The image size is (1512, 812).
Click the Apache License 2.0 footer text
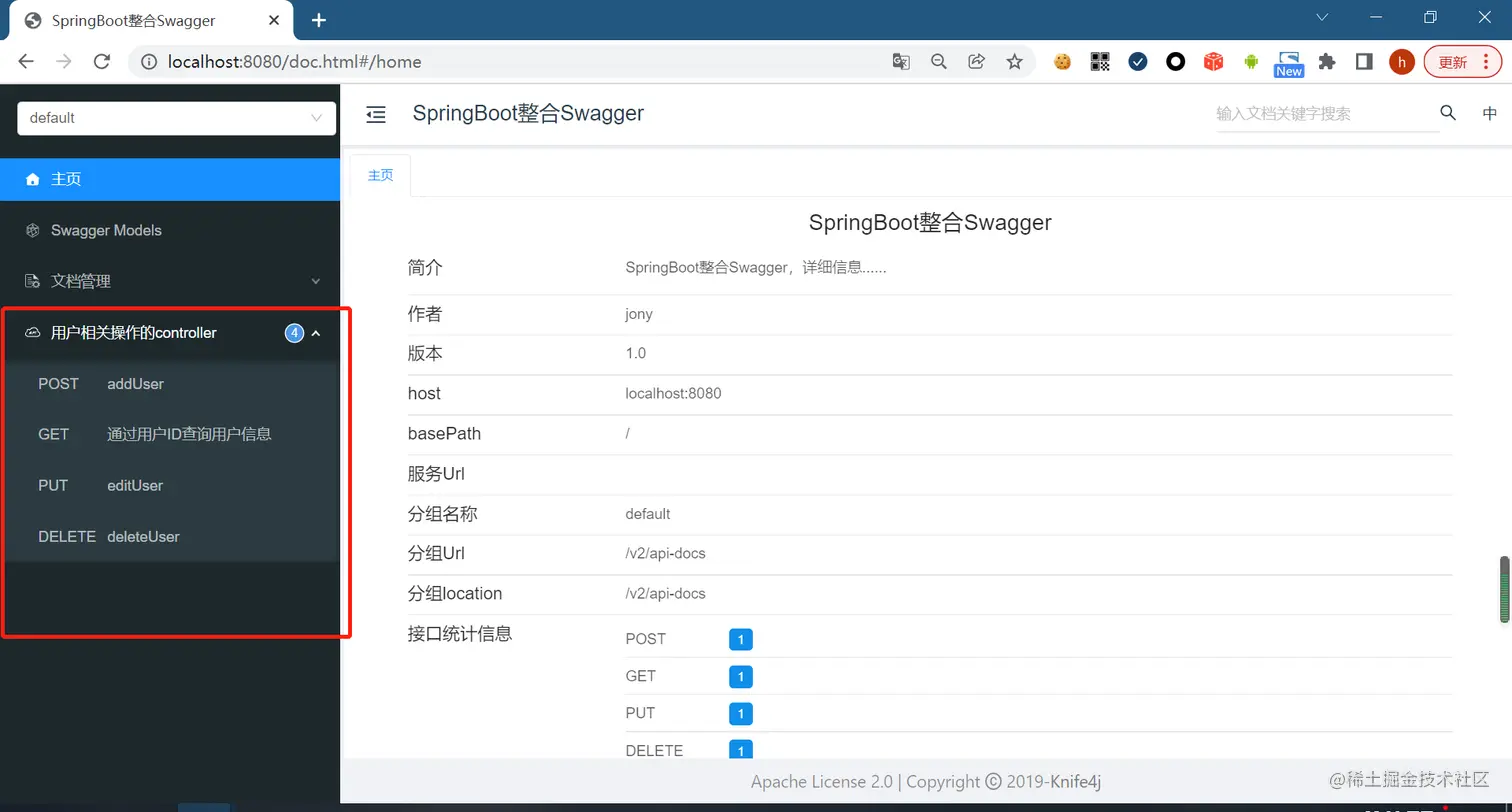[x=822, y=782]
